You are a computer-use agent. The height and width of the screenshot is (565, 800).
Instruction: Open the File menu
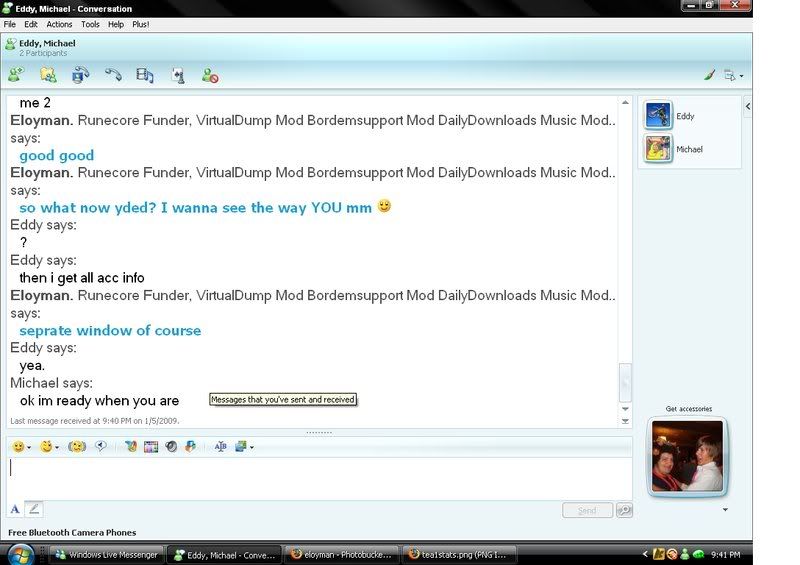10,24
